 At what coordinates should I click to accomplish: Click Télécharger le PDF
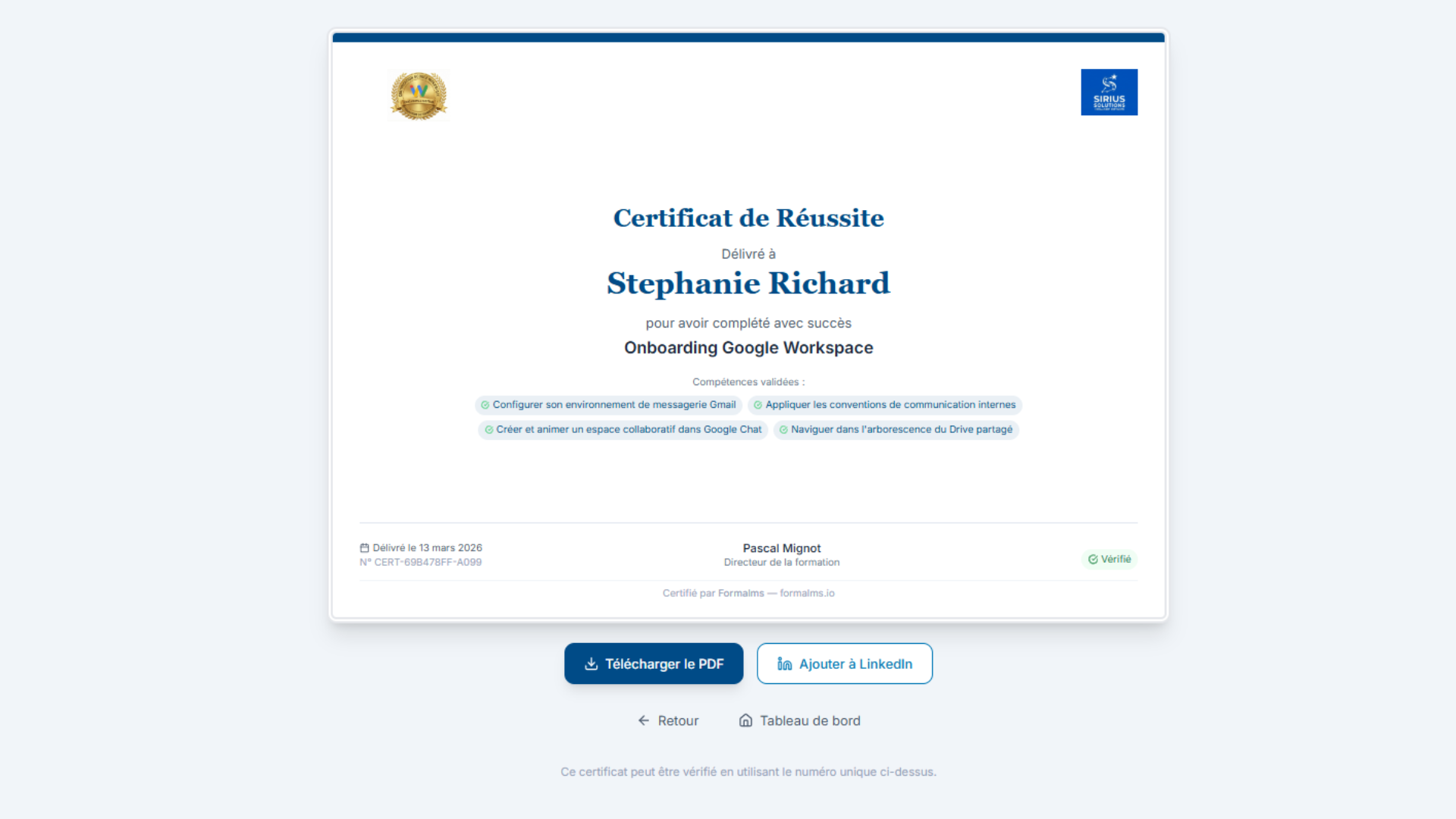(654, 664)
